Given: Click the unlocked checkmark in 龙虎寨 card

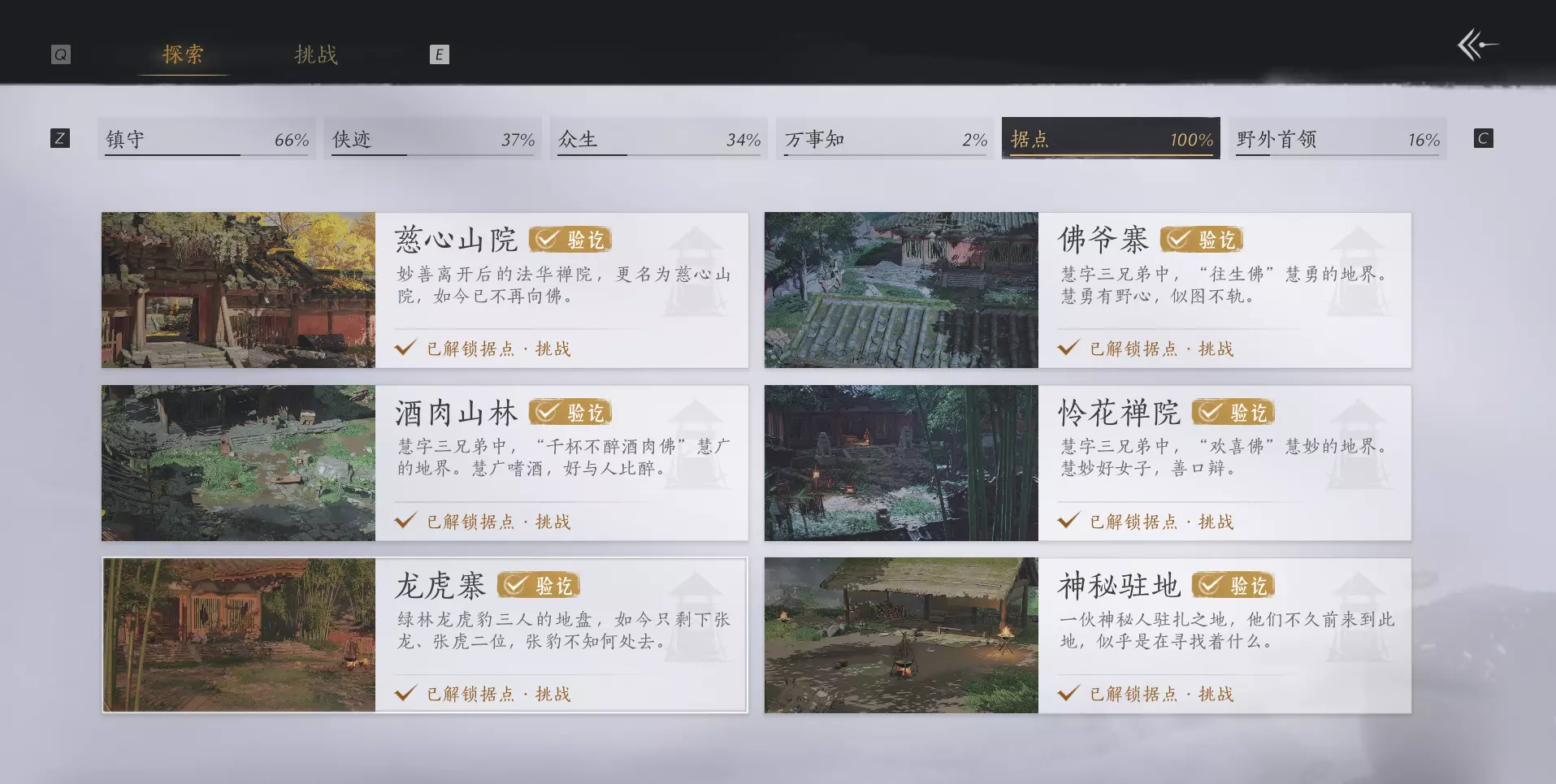Looking at the screenshot, I should (x=405, y=693).
